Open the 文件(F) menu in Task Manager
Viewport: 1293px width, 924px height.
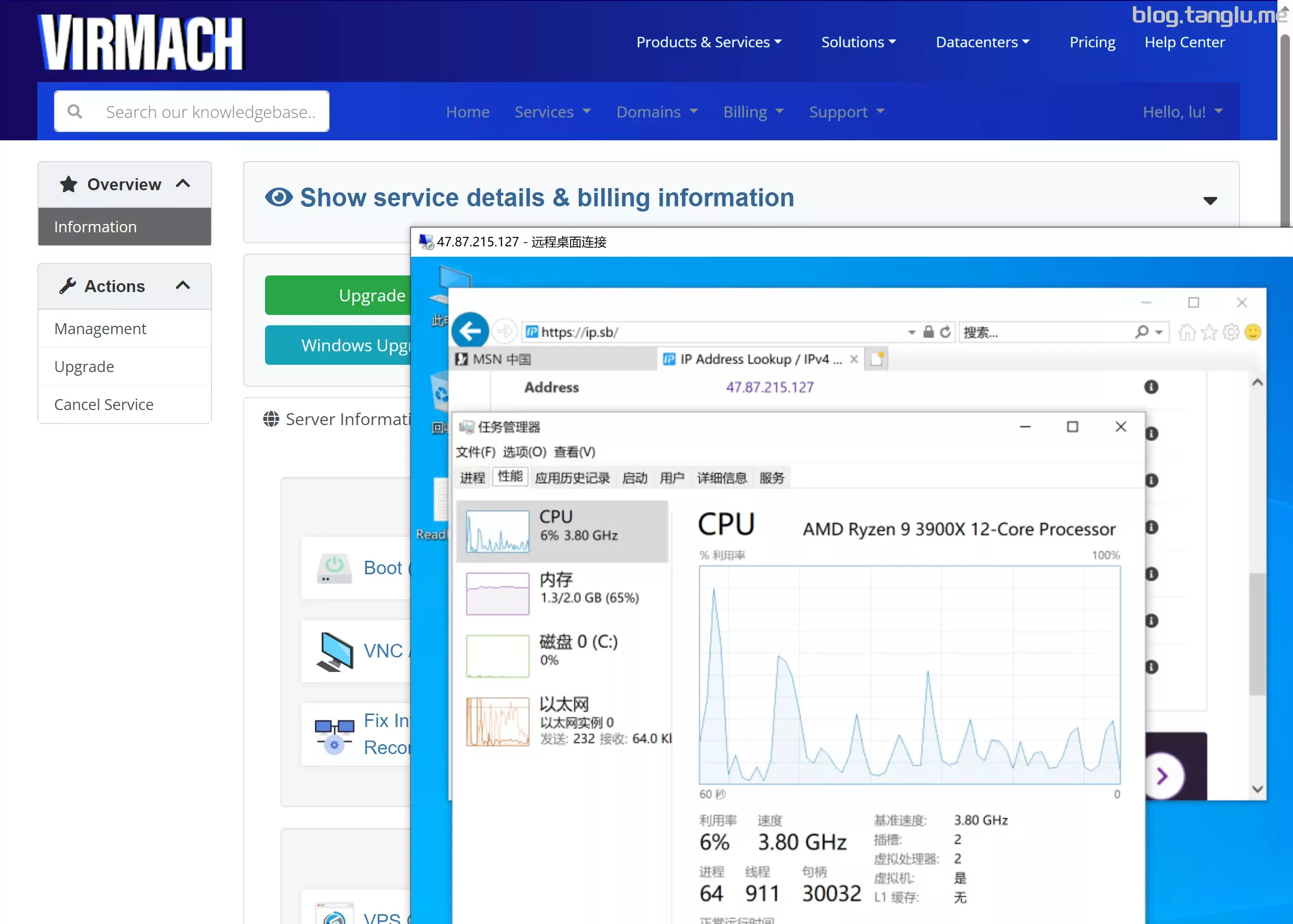[475, 452]
